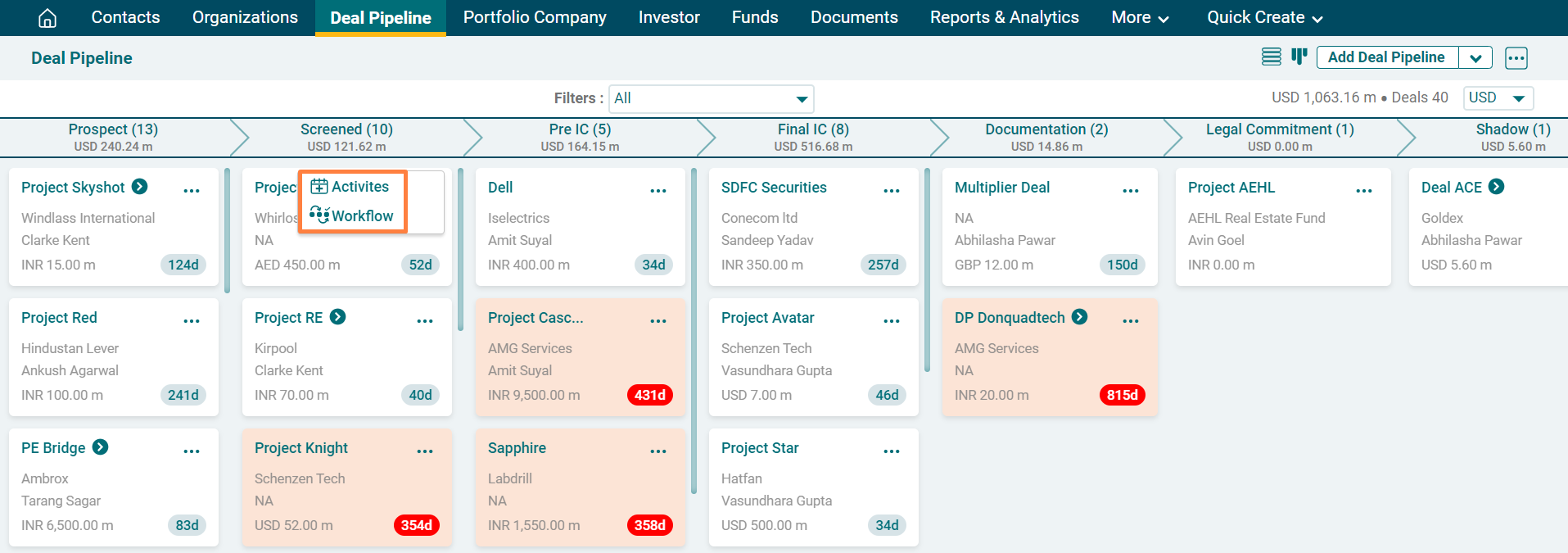Select Activites from the popup menu
This screenshot has height=553, width=1568.
pyautogui.click(x=352, y=187)
